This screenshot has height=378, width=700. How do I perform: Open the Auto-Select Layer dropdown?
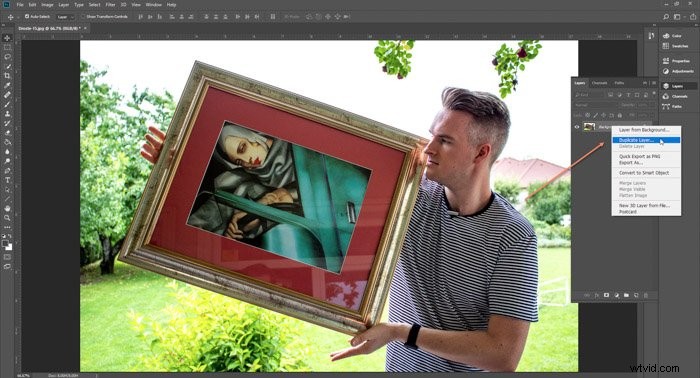(x=65, y=17)
